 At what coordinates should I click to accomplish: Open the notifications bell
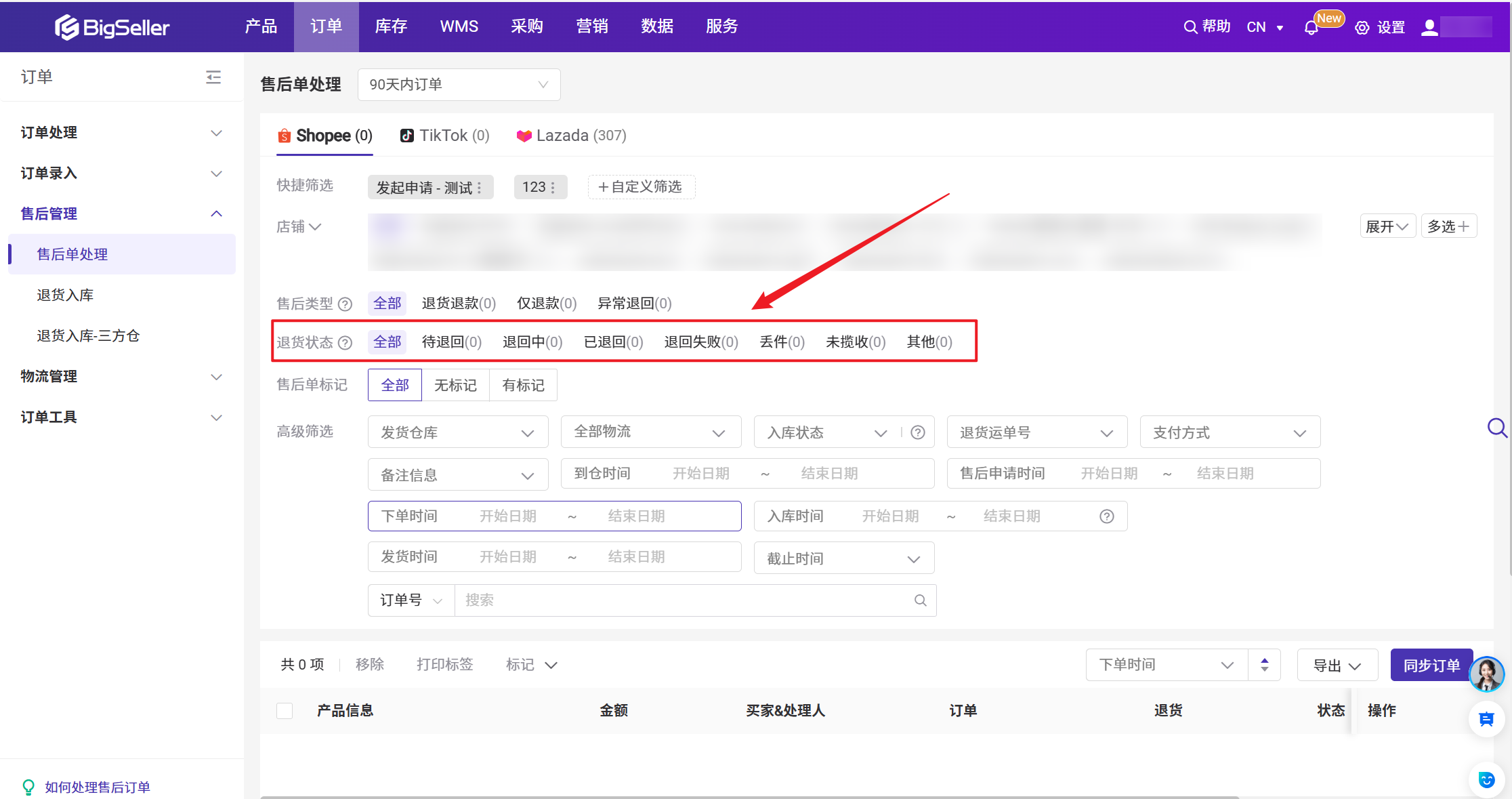[1311, 28]
